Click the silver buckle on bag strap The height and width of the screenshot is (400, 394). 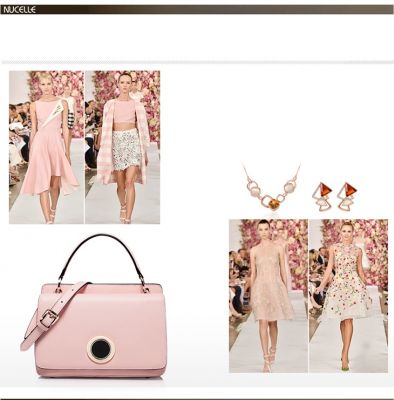pyautogui.click(x=49, y=318)
